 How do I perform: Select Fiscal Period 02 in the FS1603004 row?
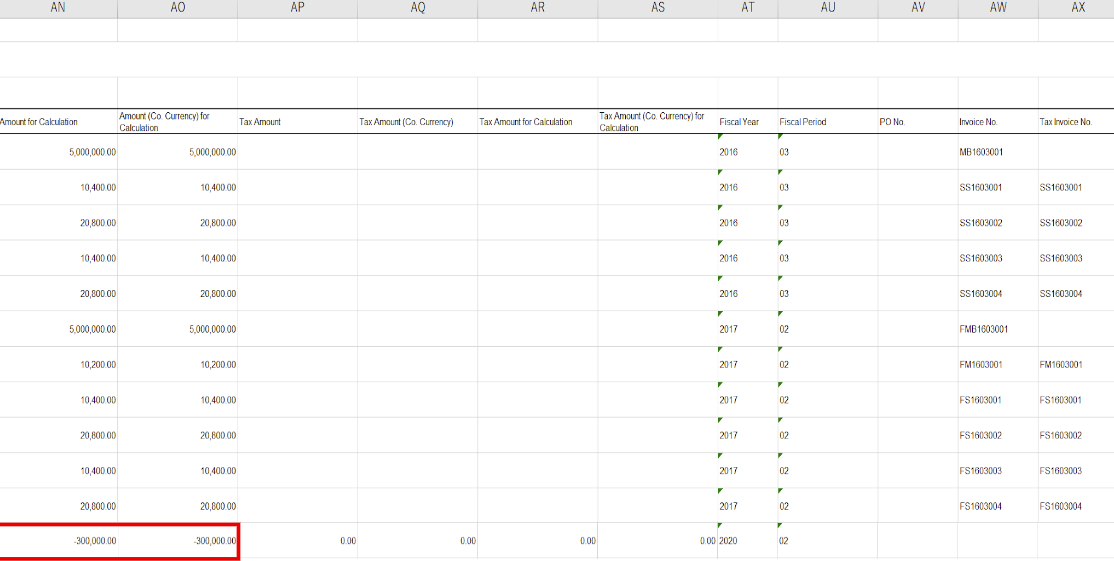click(828, 506)
